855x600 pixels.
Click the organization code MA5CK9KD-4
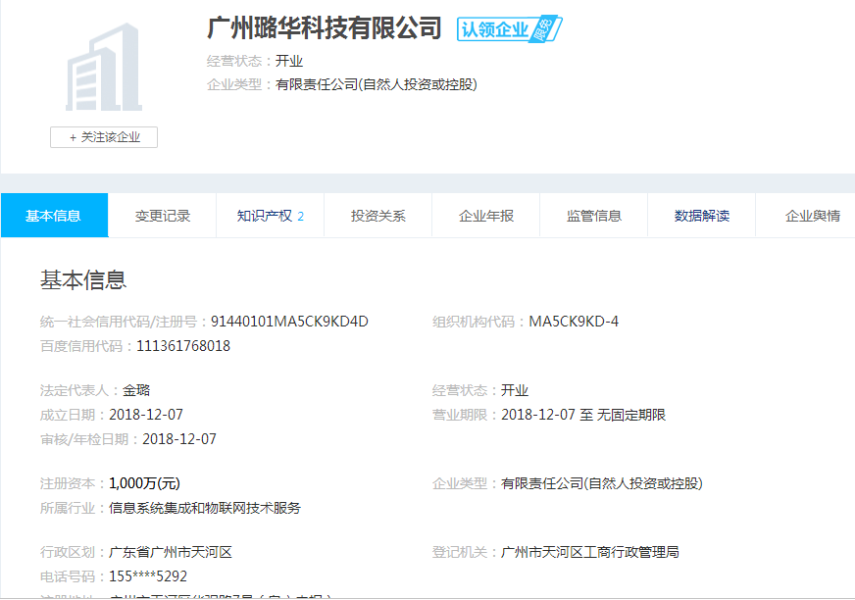pos(573,321)
